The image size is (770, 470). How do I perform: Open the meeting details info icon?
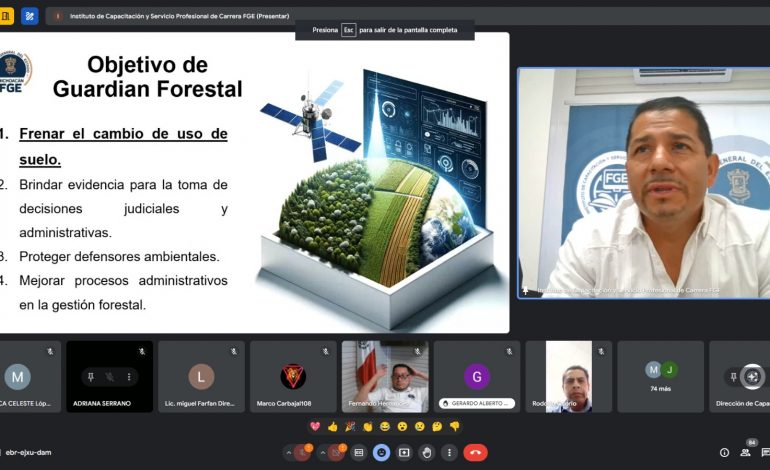click(724, 453)
